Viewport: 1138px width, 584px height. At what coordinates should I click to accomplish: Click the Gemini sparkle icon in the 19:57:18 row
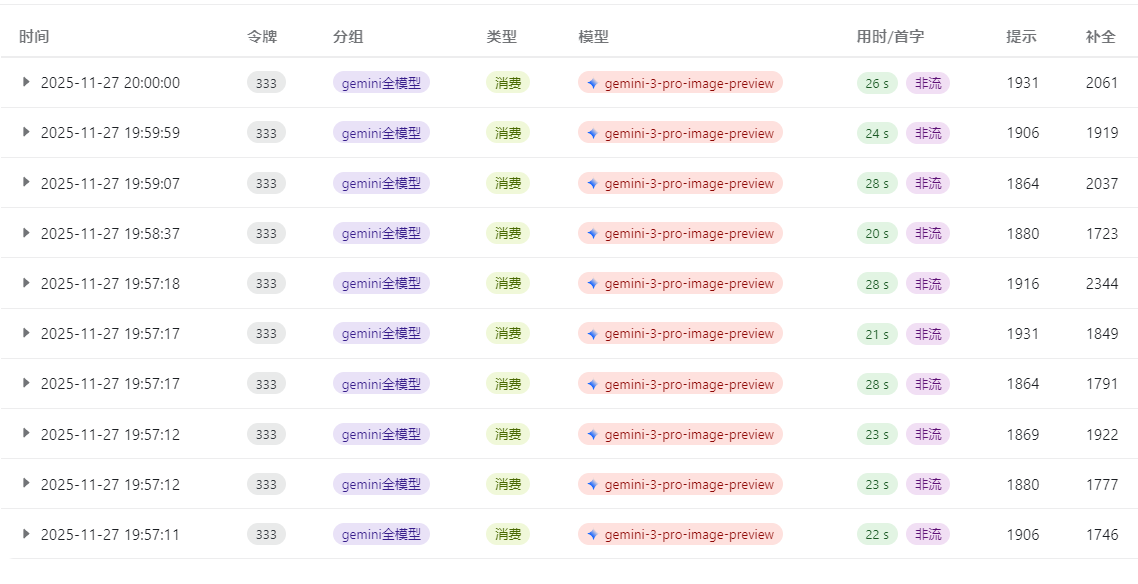[592, 284]
